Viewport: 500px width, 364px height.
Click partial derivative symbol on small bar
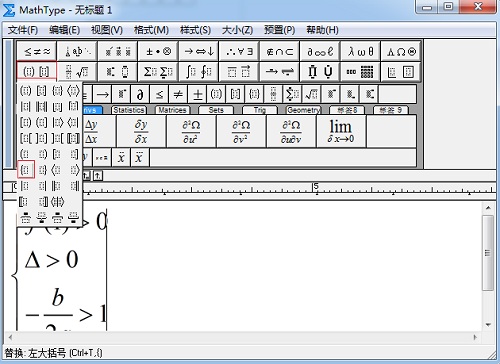pyautogui.click(x=140, y=95)
